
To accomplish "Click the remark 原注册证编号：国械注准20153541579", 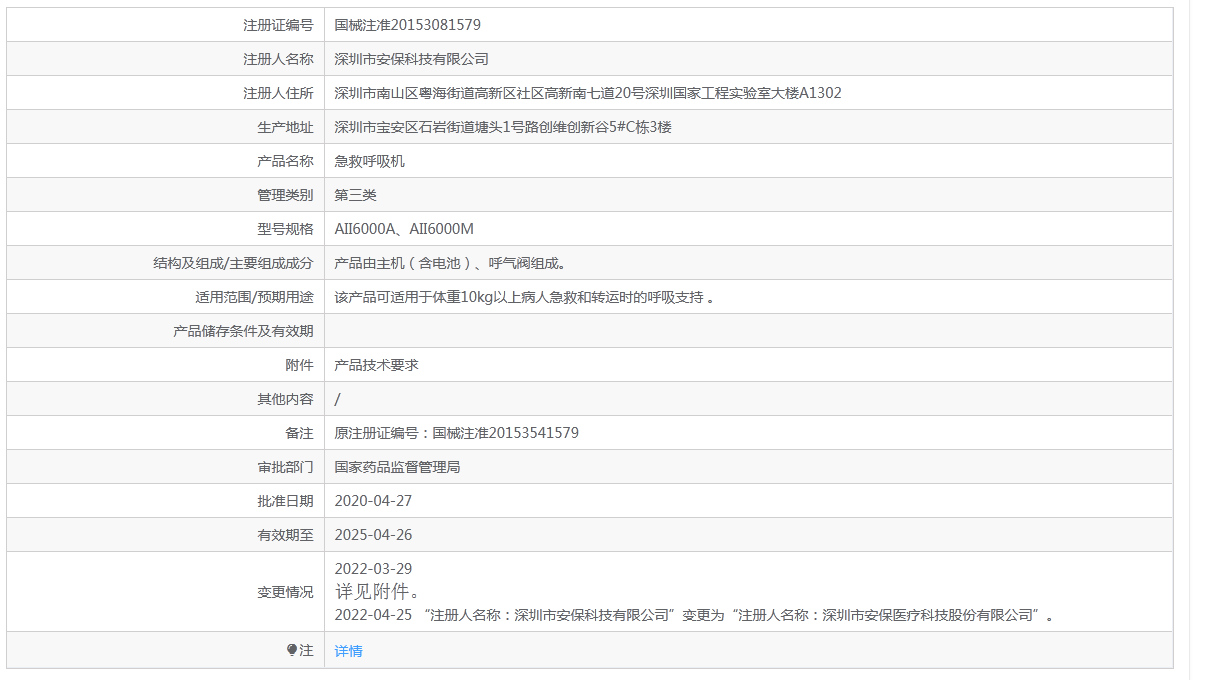I will (x=457, y=433).
